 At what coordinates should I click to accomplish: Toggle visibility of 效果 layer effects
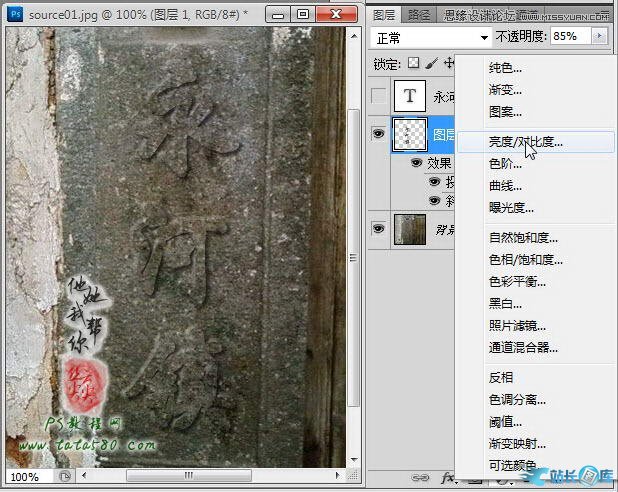[x=417, y=162]
